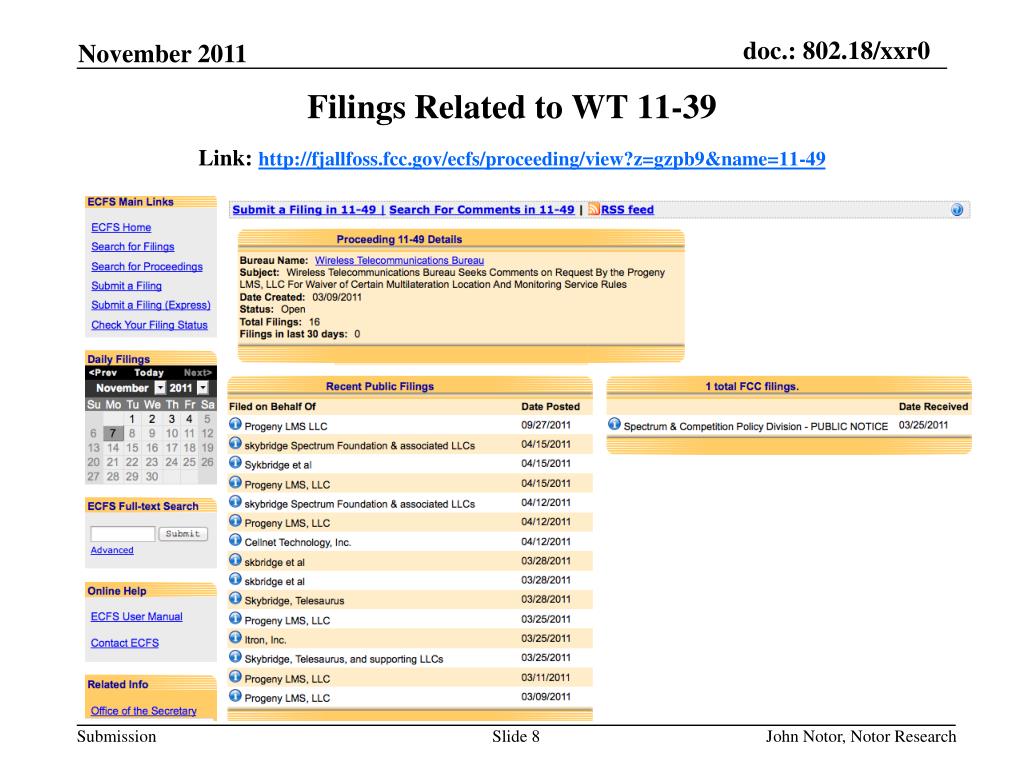Open the Advanced search link
Image resolution: width=1024 pixels, height=768 pixels.
click(x=112, y=551)
